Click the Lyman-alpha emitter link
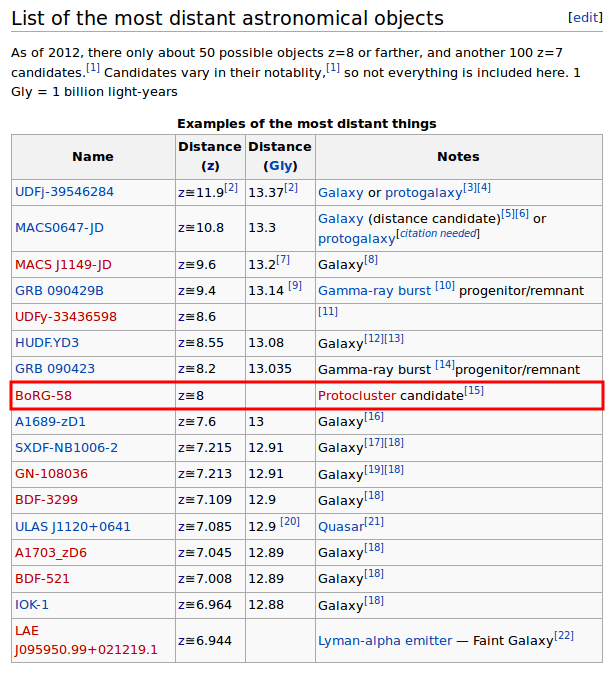 [x=385, y=641]
